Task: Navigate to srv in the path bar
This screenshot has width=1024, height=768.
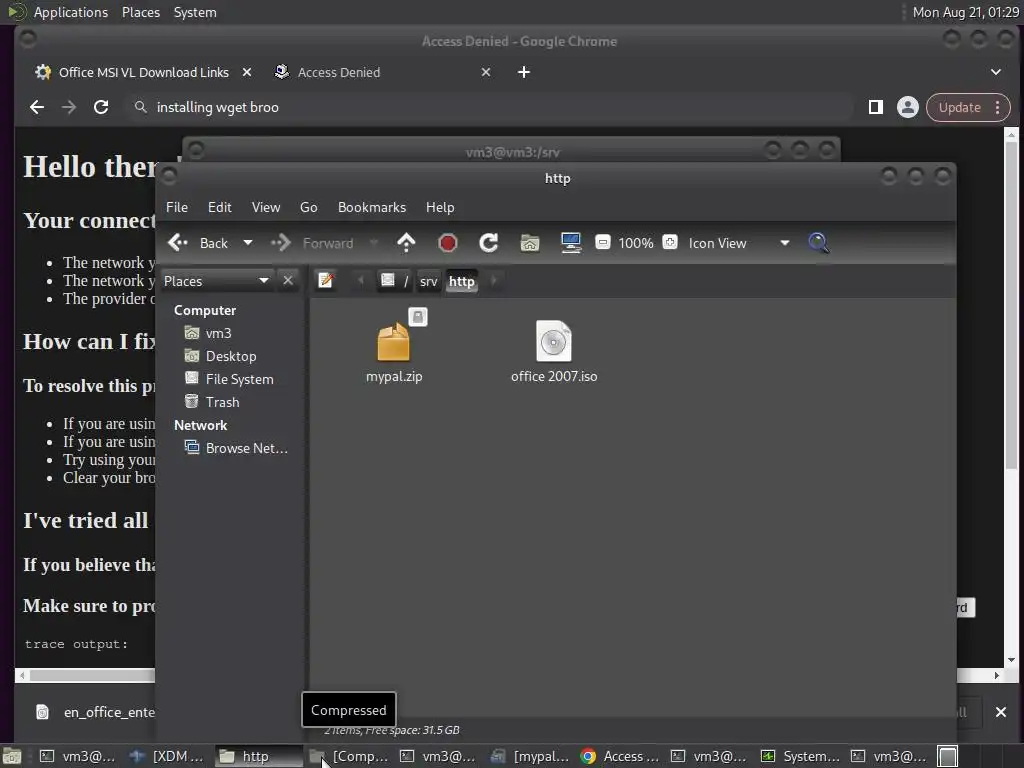Action: click(428, 281)
